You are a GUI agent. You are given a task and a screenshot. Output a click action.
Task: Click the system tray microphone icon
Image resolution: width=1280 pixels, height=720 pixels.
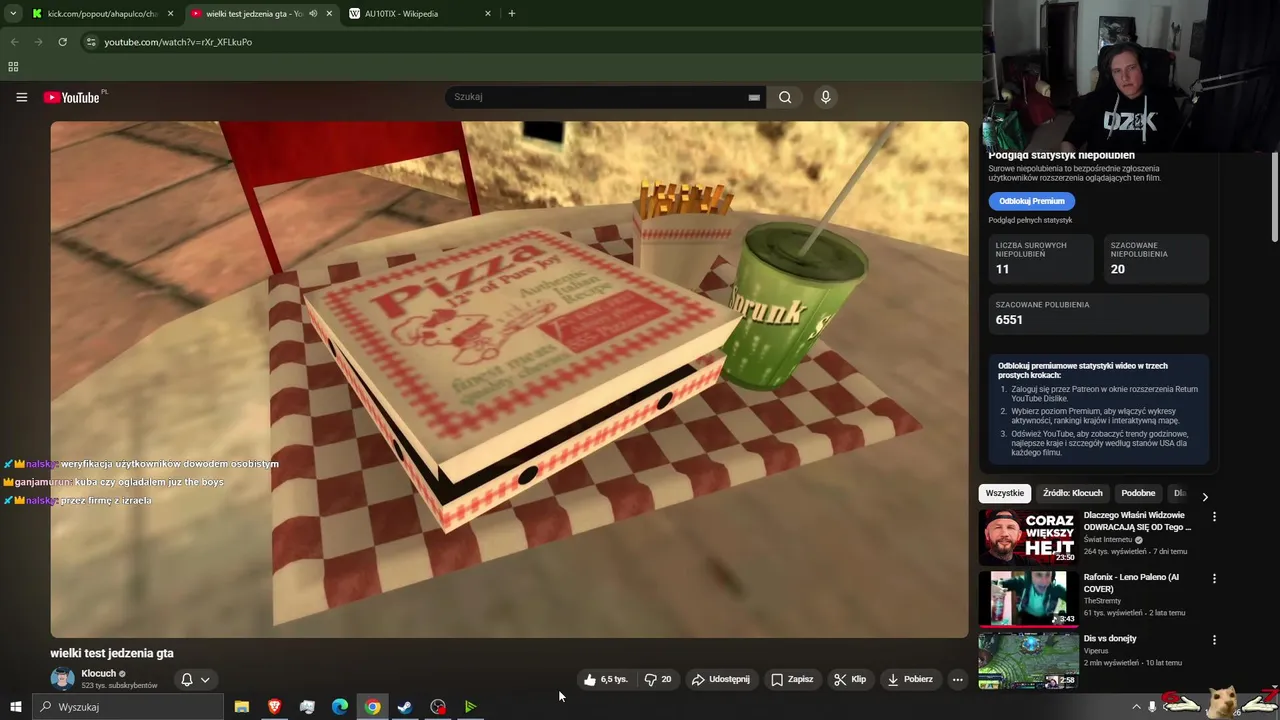click(x=1152, y=707)
